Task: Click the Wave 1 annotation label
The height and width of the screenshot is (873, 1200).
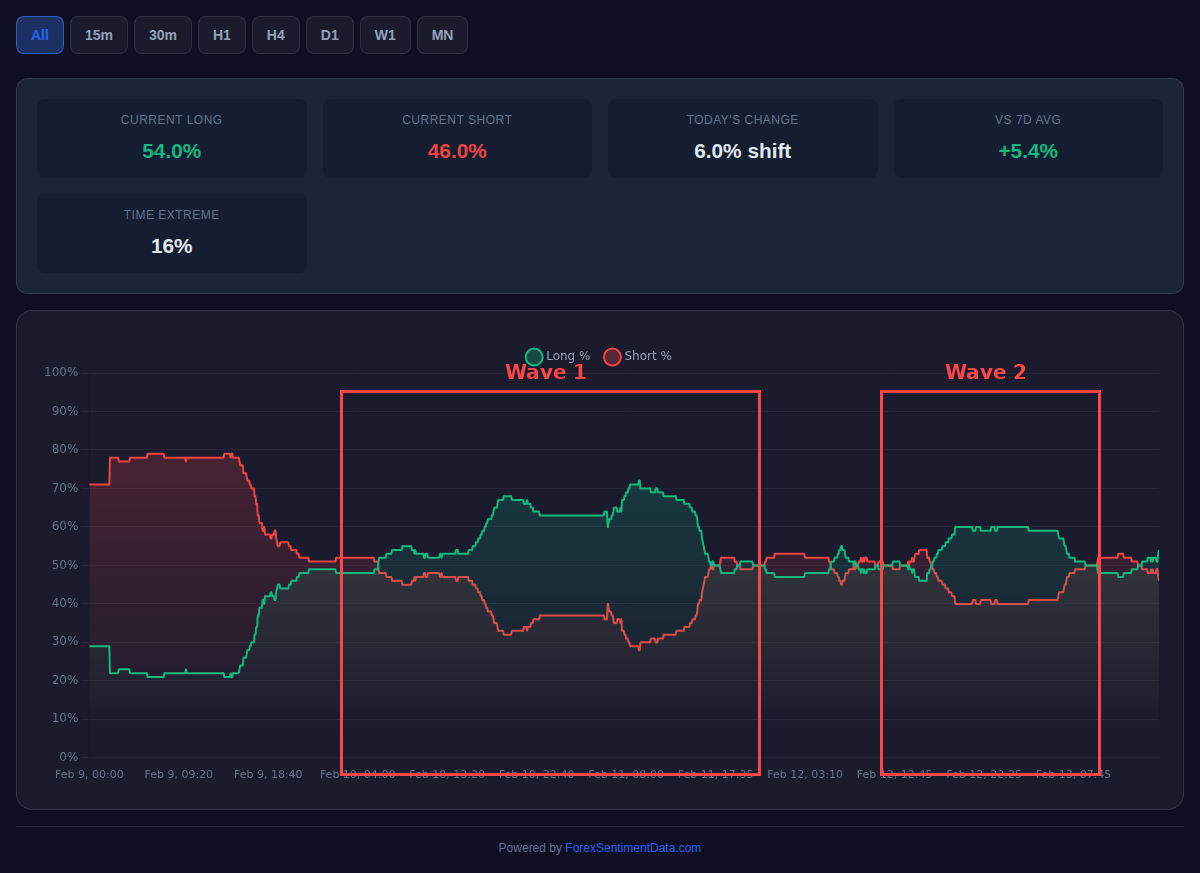Action: click(x=546, y=371)
